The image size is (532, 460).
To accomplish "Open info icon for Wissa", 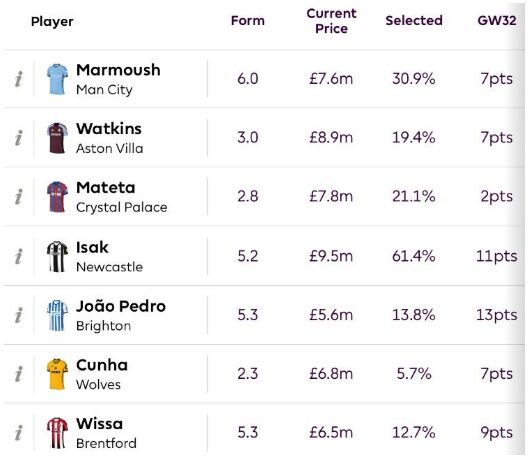I will tap(19, 433).
